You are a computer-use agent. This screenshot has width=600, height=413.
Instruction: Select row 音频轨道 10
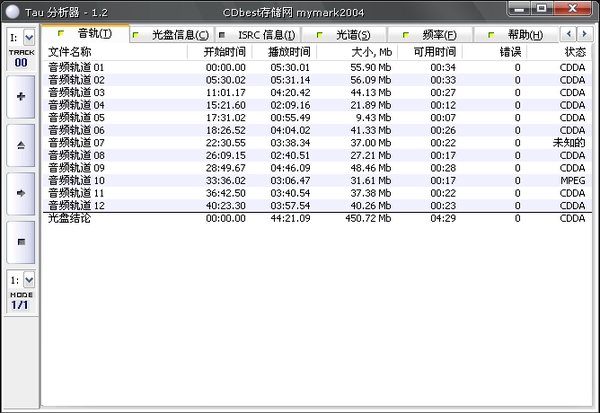(x=317, y=180)
